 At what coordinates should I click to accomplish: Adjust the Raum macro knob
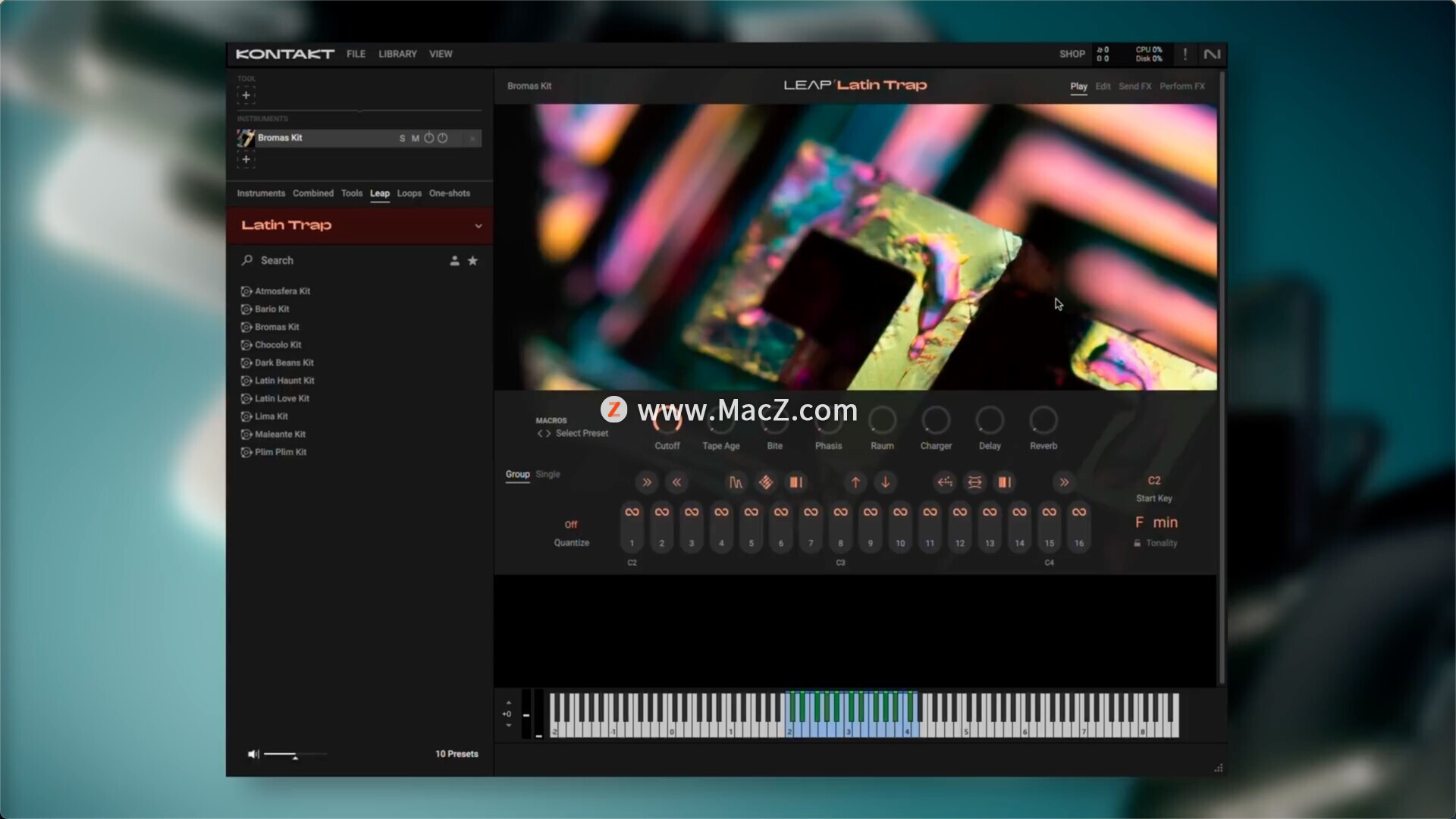882,420
